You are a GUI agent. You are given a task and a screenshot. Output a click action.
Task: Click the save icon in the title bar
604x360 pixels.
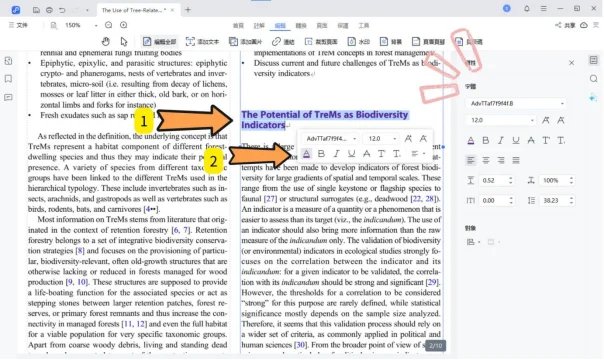point(36,10)
